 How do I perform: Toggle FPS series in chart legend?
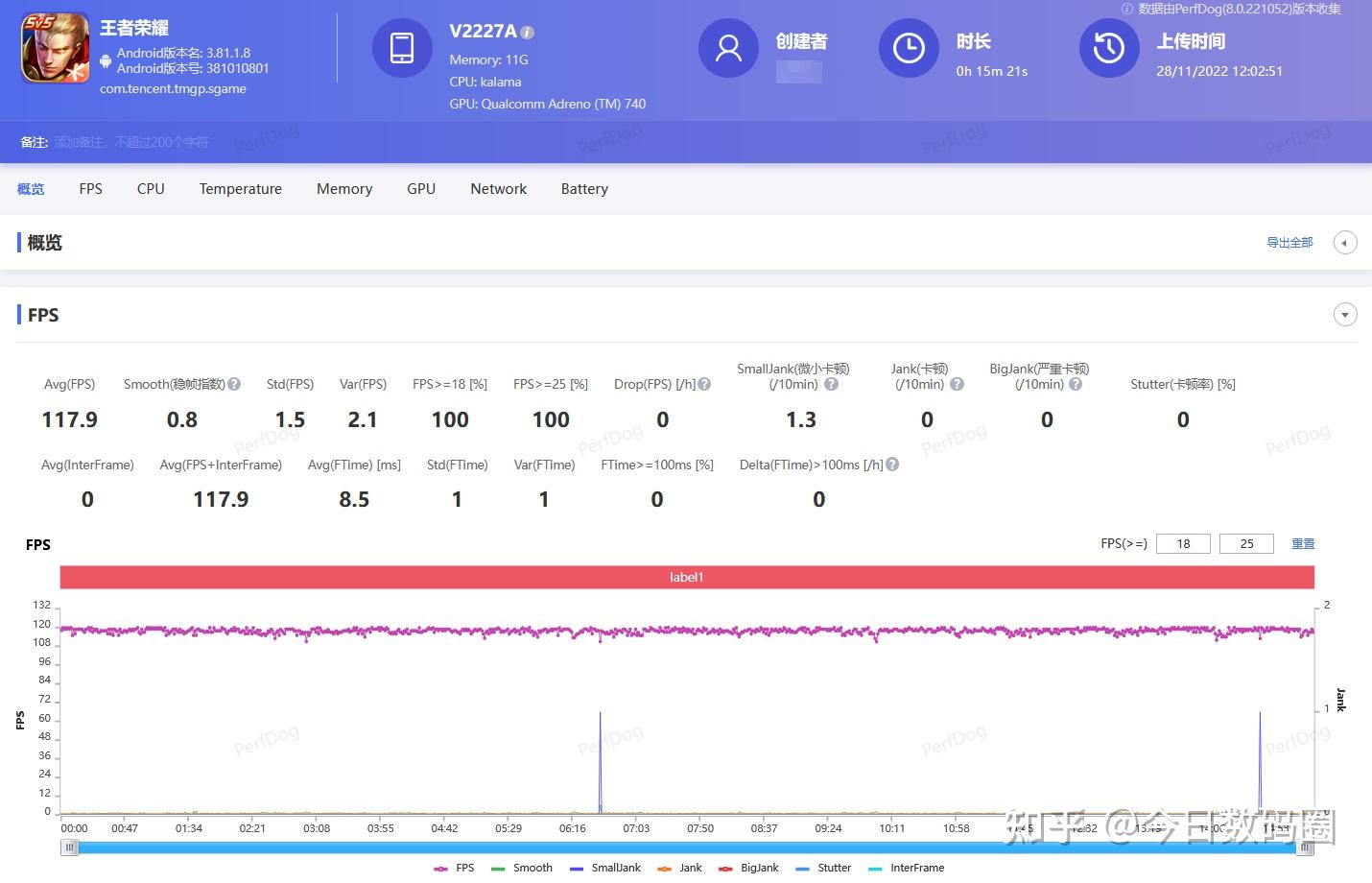pyautogui.click(x=454, y=868)
